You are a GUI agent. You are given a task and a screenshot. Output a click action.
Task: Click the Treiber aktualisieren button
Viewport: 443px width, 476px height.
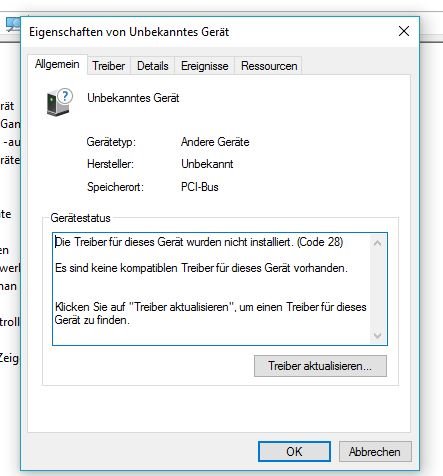coord(320,366)
